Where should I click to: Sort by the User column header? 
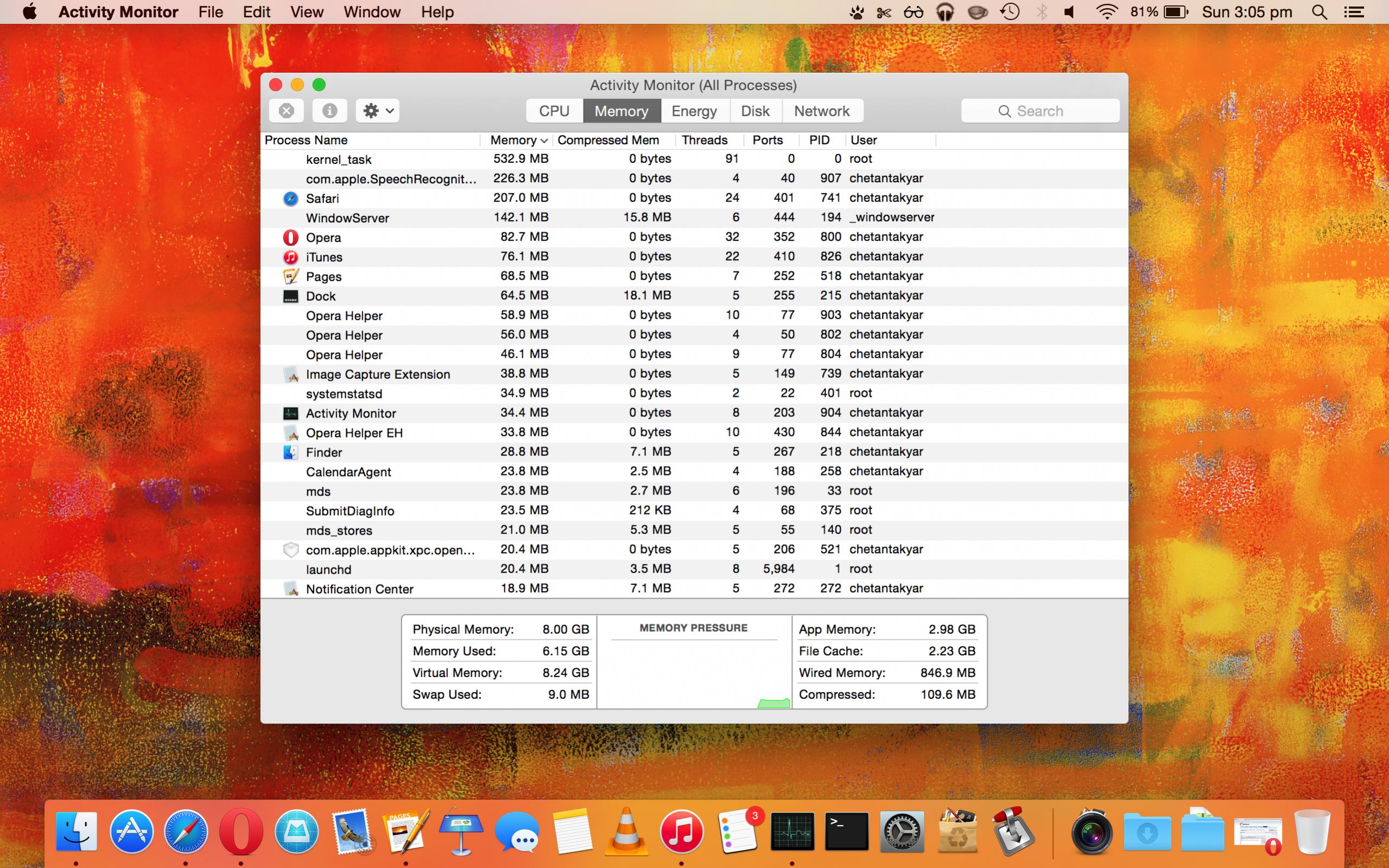tap(890, 140)
